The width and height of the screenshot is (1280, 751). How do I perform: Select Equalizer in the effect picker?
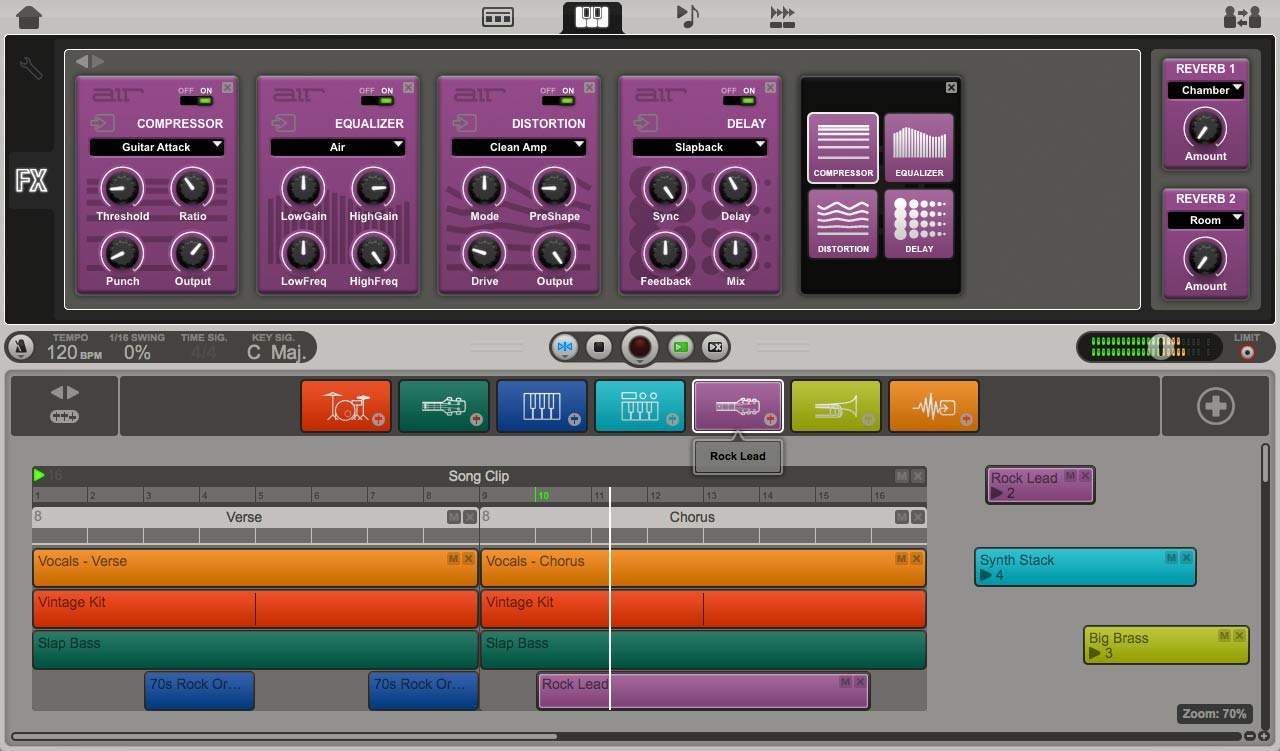(x=919, y=148)
